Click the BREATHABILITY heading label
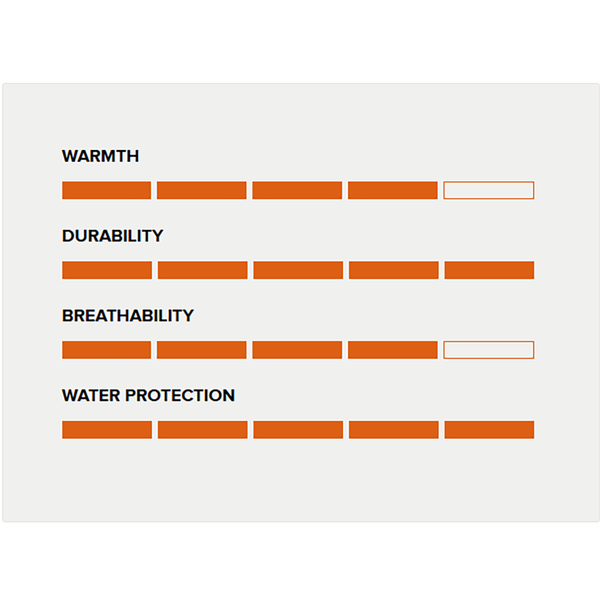600x600 pixels. tap(127, 316)
